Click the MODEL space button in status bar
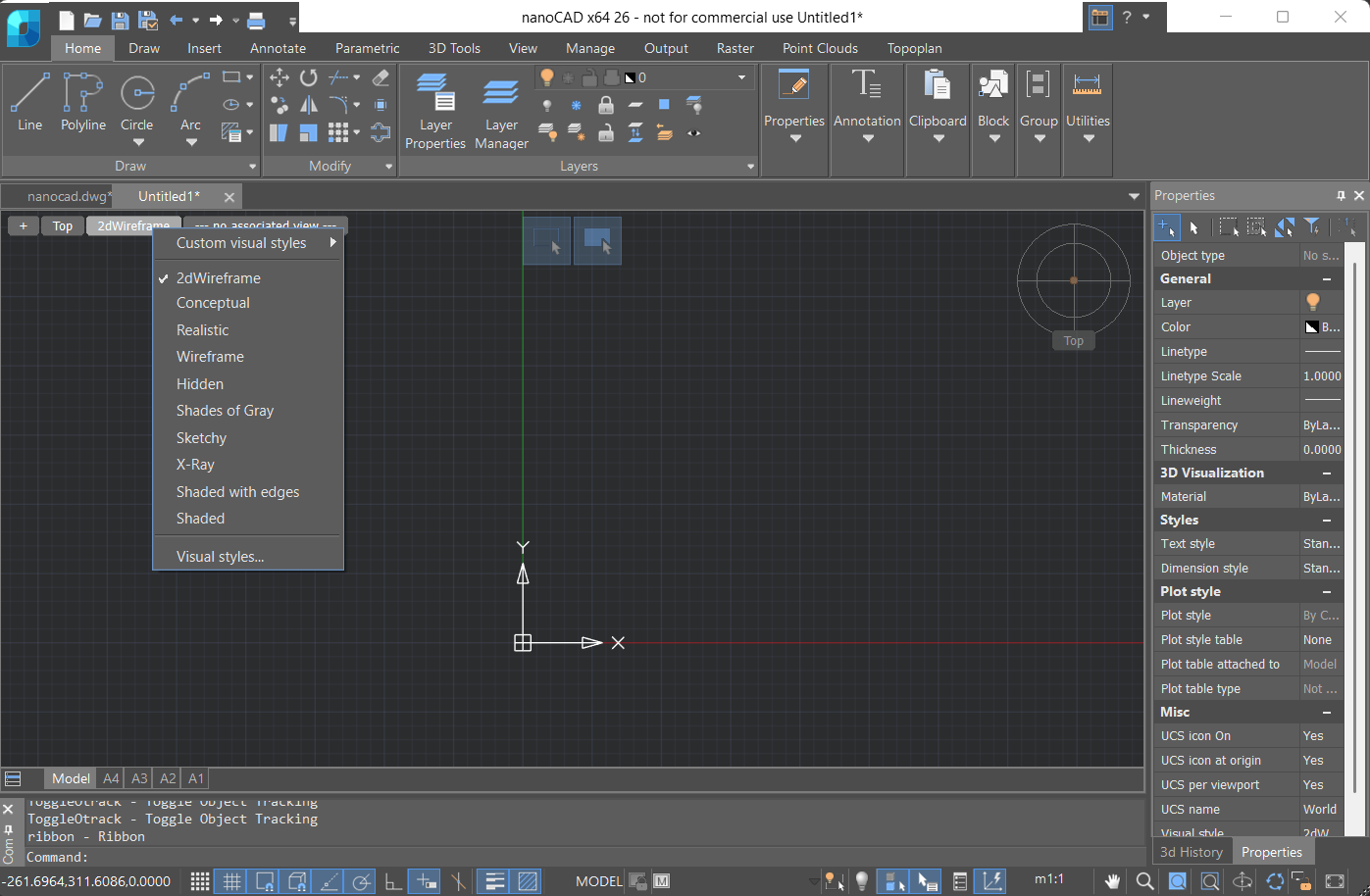 [598, 881]
